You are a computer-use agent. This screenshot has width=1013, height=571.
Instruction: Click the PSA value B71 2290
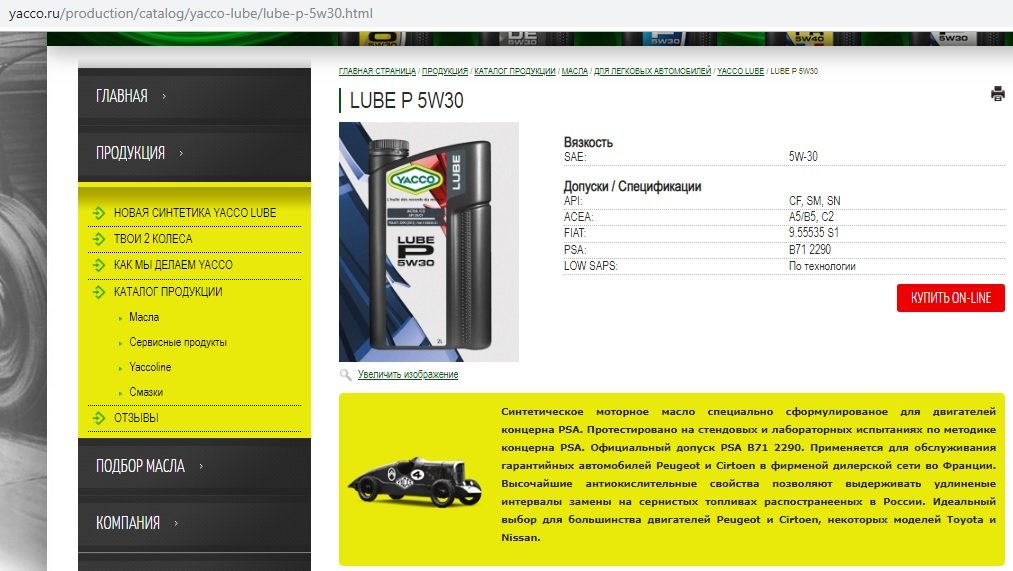point(809,249)
